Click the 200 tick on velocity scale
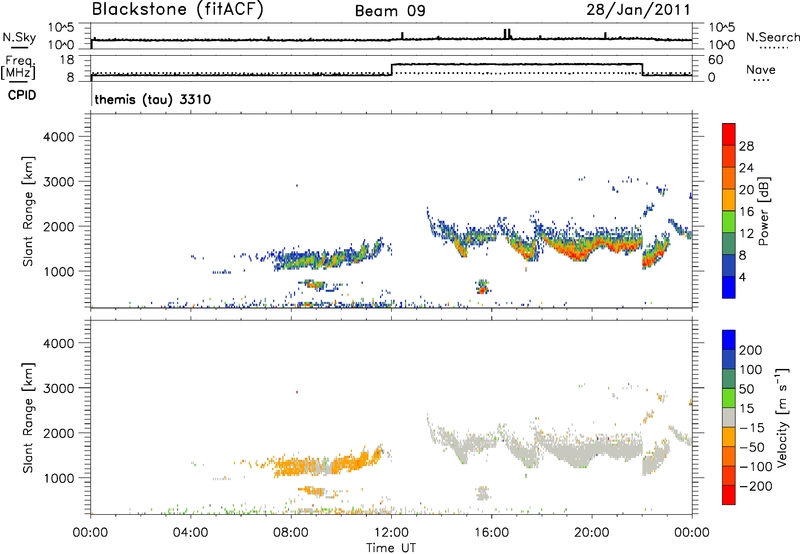The image size is (800, 554). tap(751, 350)
